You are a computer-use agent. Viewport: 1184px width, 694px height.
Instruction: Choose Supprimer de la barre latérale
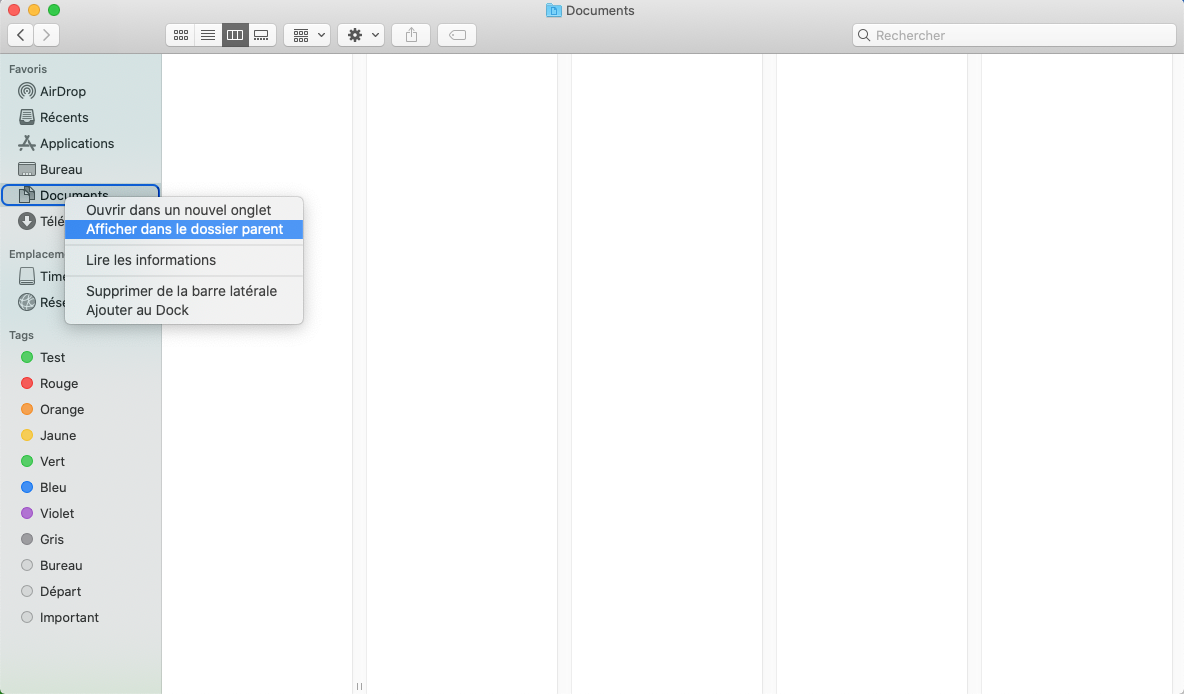[x=181, y=291]
